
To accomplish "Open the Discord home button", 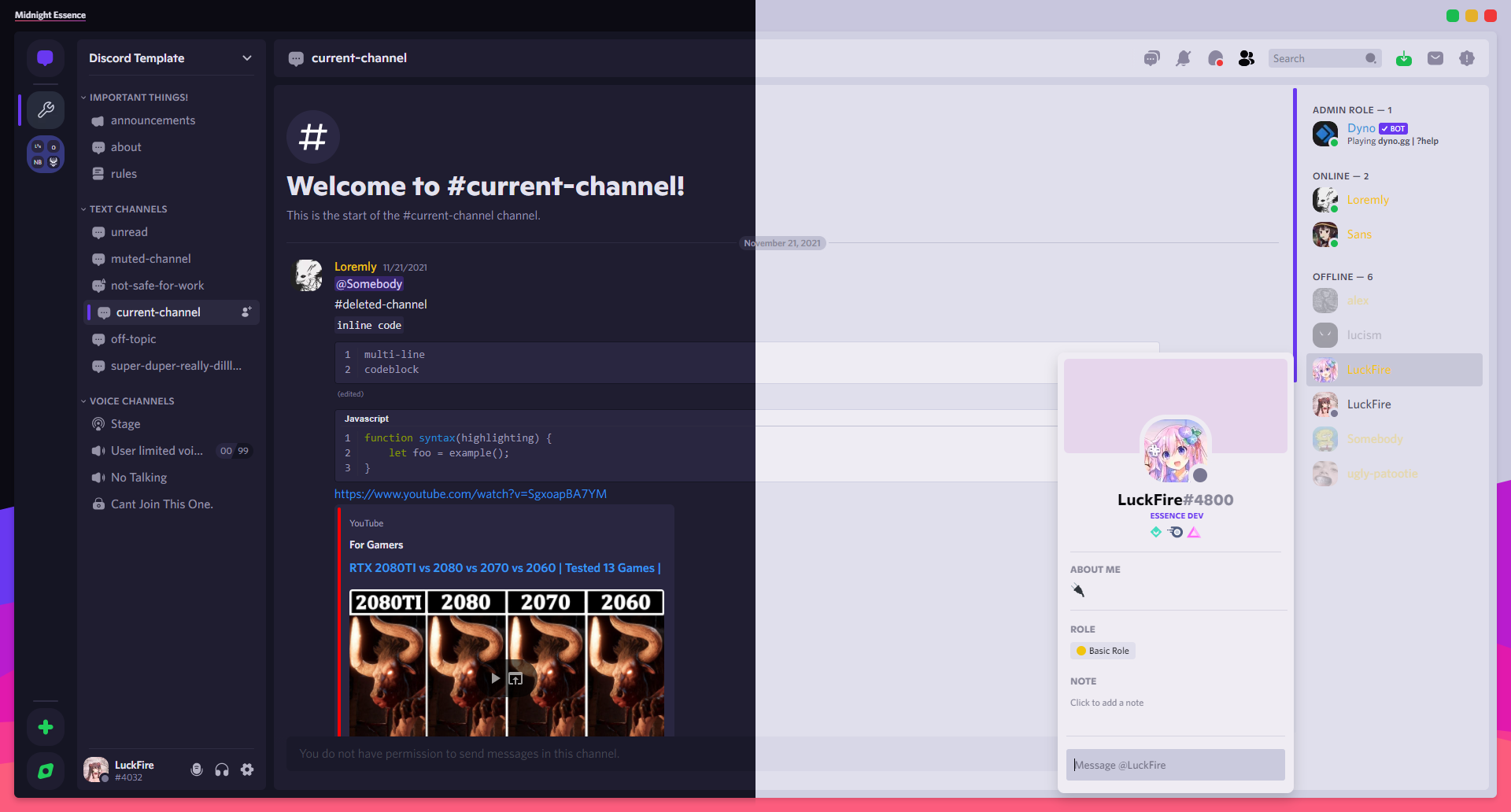I will 46,58.
